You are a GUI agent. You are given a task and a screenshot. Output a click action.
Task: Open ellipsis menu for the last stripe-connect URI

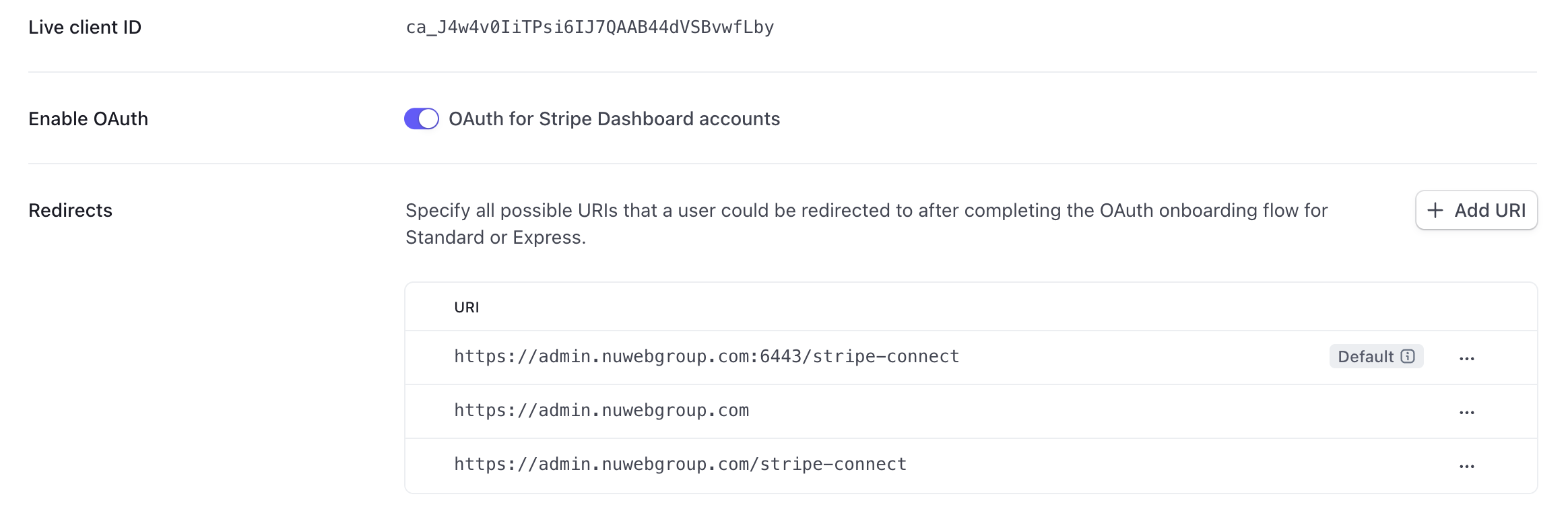(1467, 466)
